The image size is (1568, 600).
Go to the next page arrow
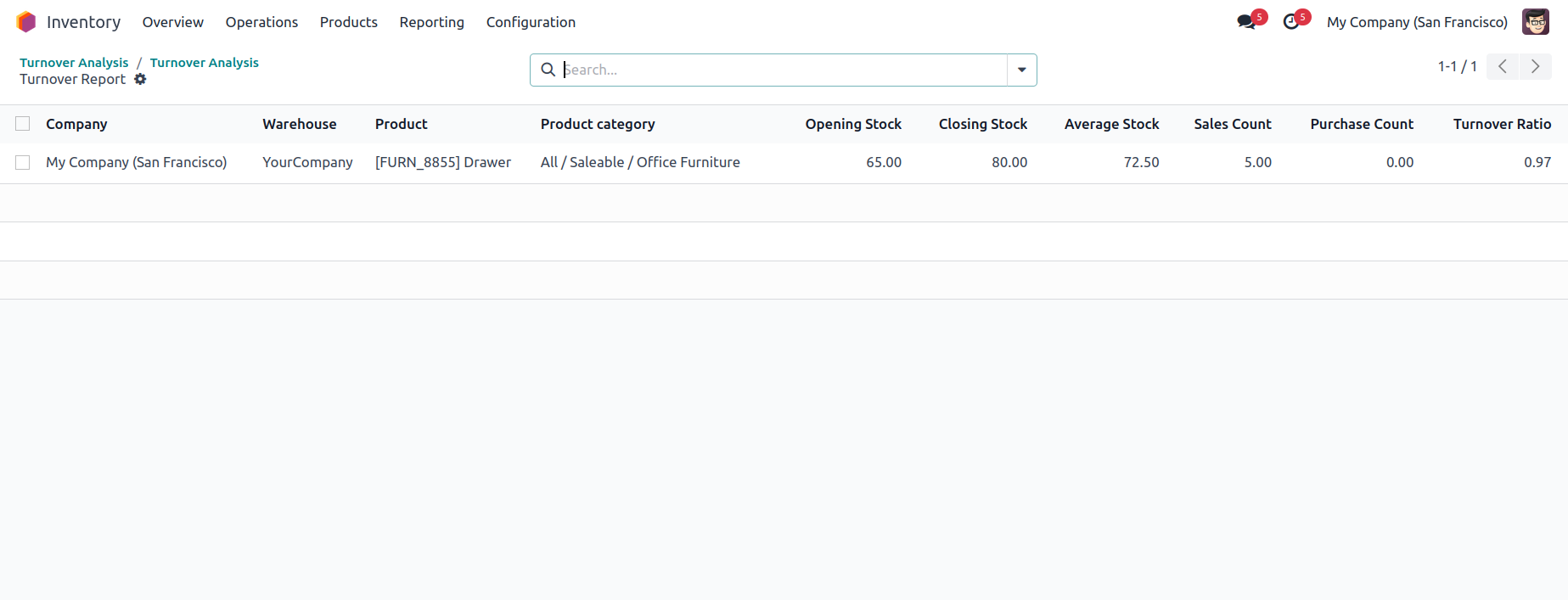pyautogui.click(x=1535, y=66)
